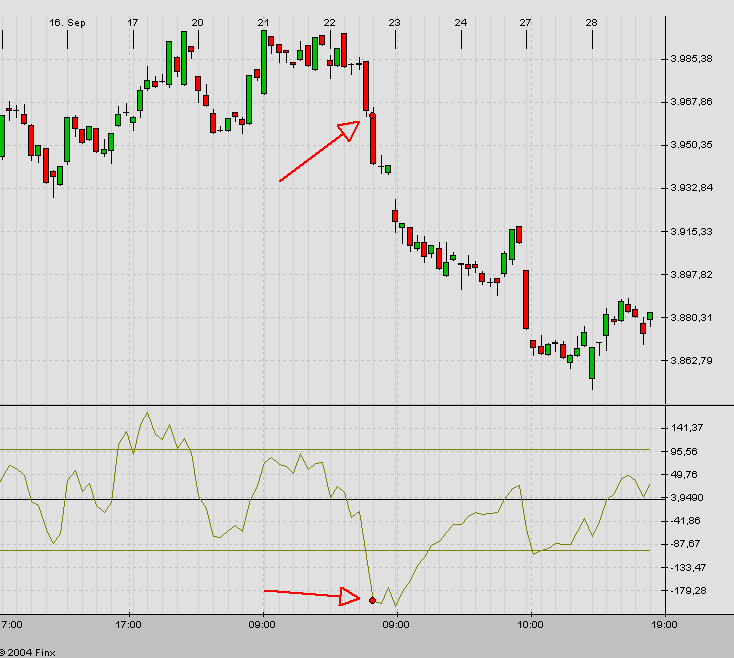Screen dimensions: 734x658
Task: Select the 3.915,33 price axis label
Action: 694,231
